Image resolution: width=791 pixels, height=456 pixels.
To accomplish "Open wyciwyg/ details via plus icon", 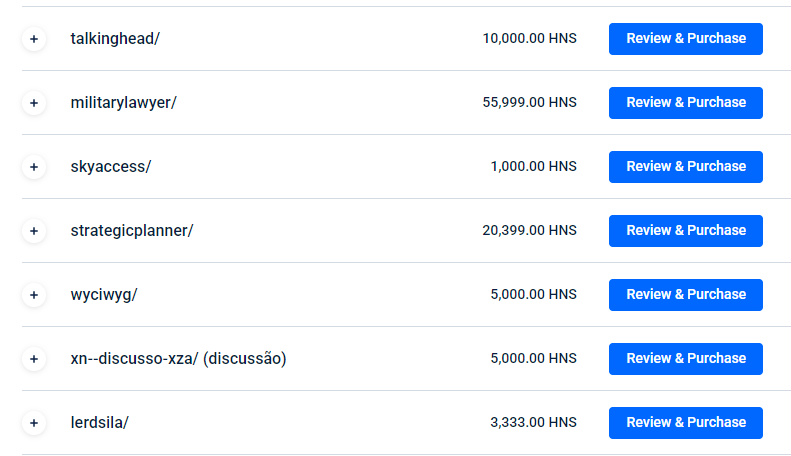I will [34, 295].
